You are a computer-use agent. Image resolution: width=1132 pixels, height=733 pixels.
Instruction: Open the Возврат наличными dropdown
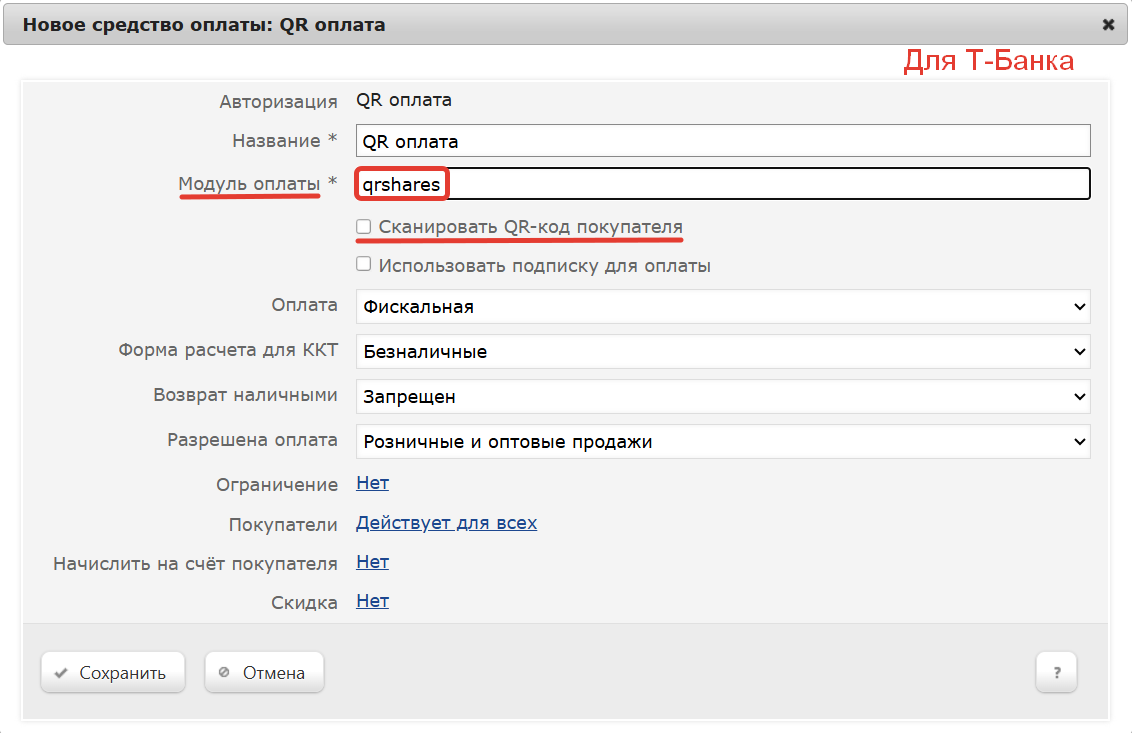click(722, 397)
